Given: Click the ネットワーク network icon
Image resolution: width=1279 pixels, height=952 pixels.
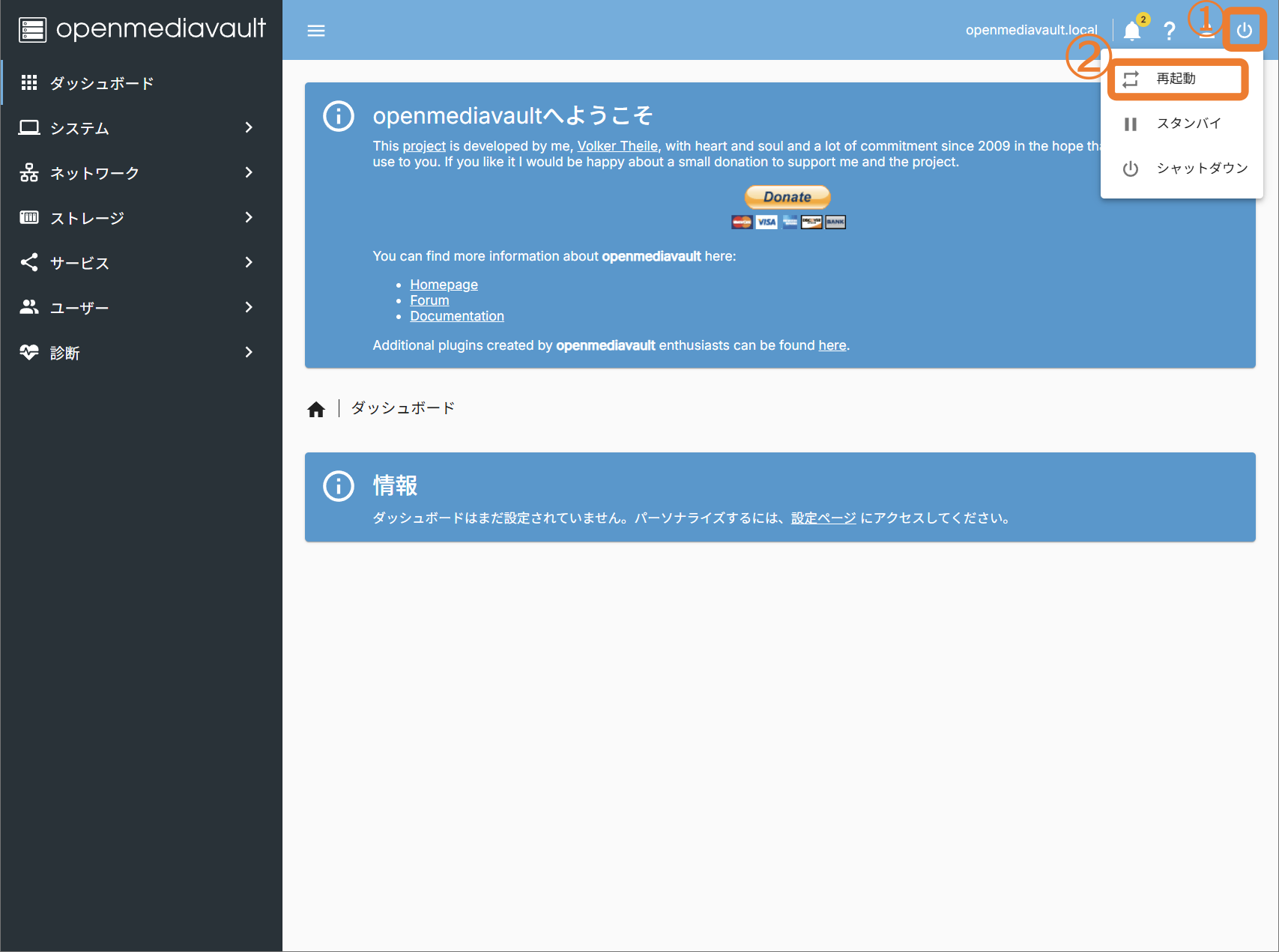Looking at the screenshot, I should coord(29,172).
